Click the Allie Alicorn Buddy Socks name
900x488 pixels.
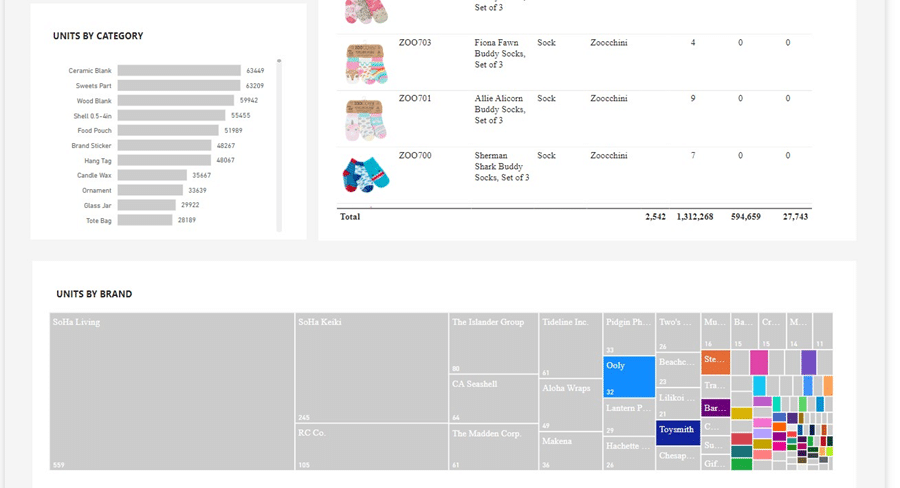point(500,109)
